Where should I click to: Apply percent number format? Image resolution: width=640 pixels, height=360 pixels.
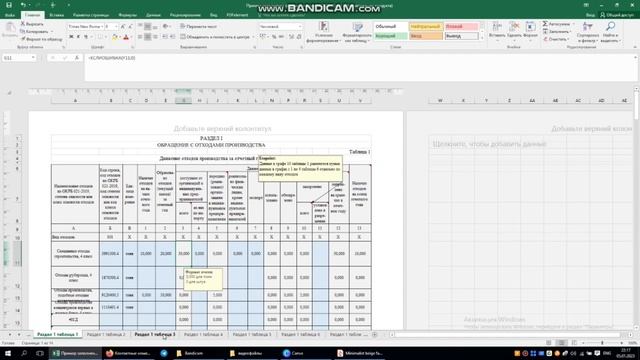point(274,37)
